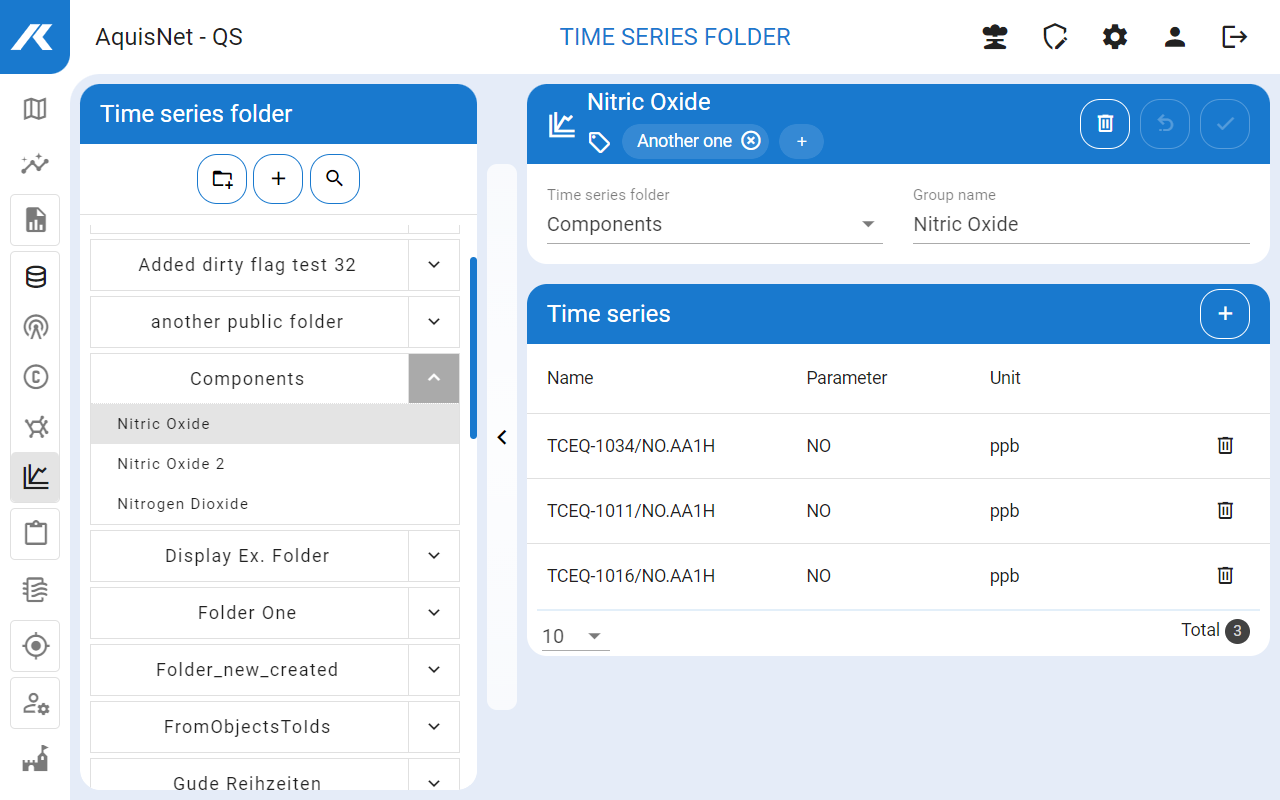
Task: Collapse the left folder panel
Action: pyautogui.click(x=502, y=437)
